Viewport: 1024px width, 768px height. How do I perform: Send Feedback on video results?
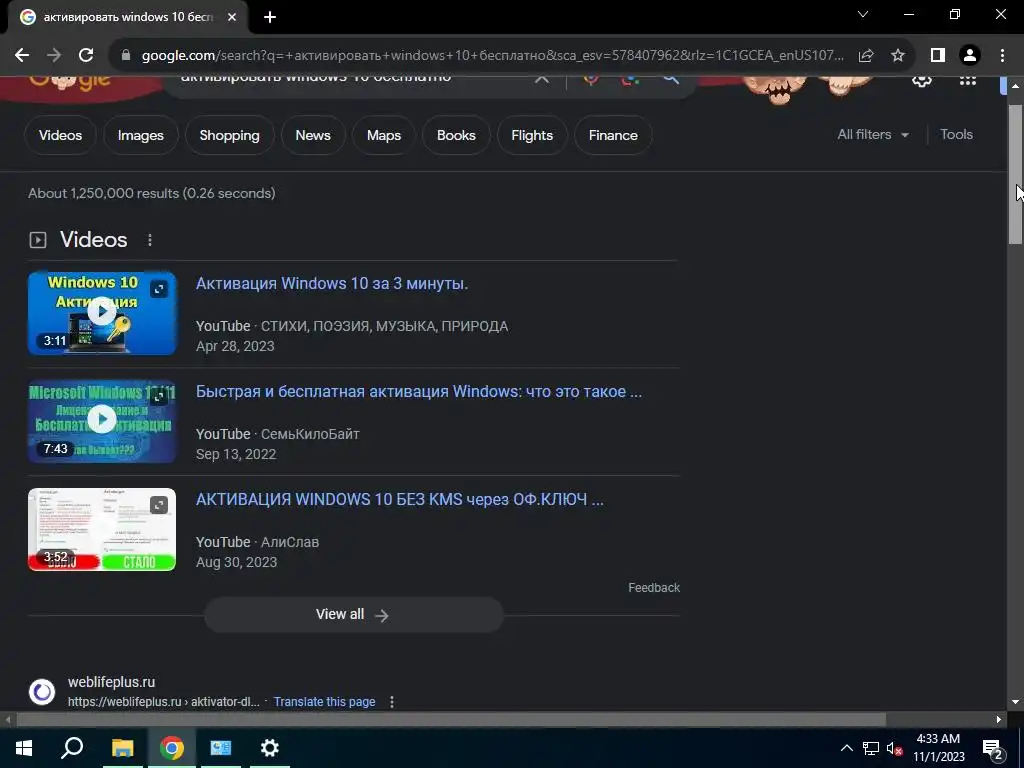click(x=654, y=588)
